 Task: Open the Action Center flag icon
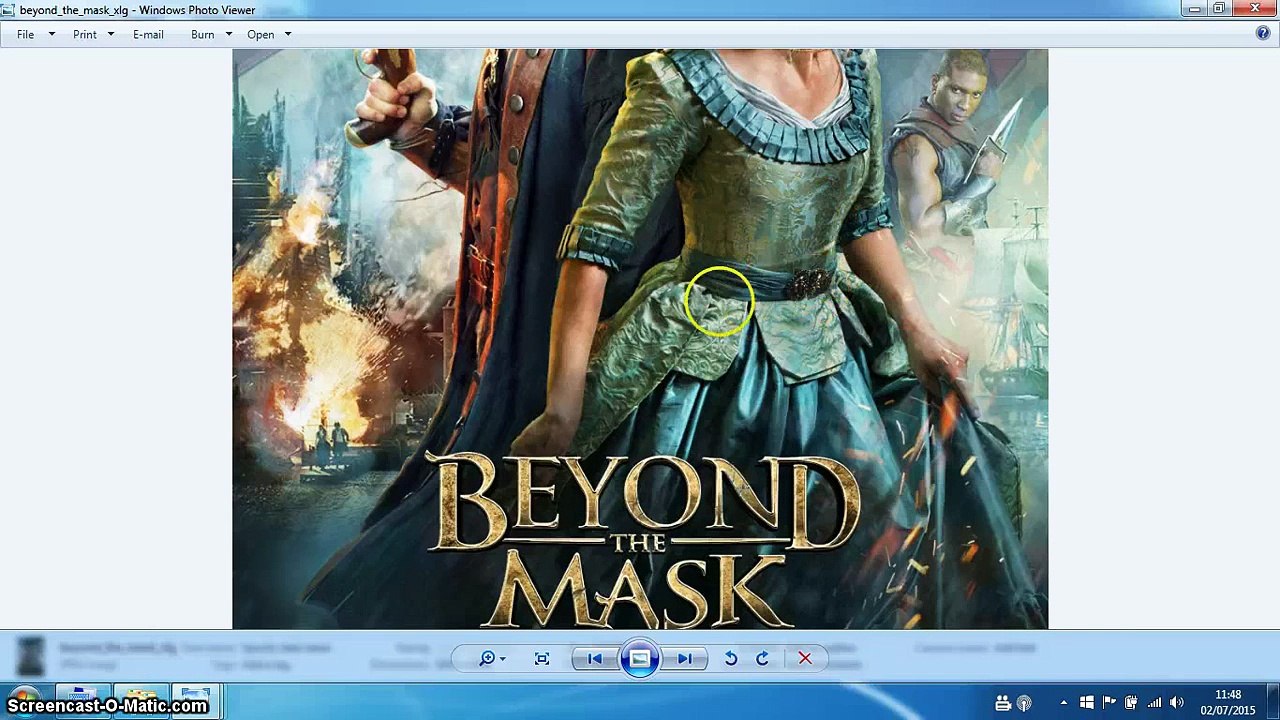coord(1109,703)
